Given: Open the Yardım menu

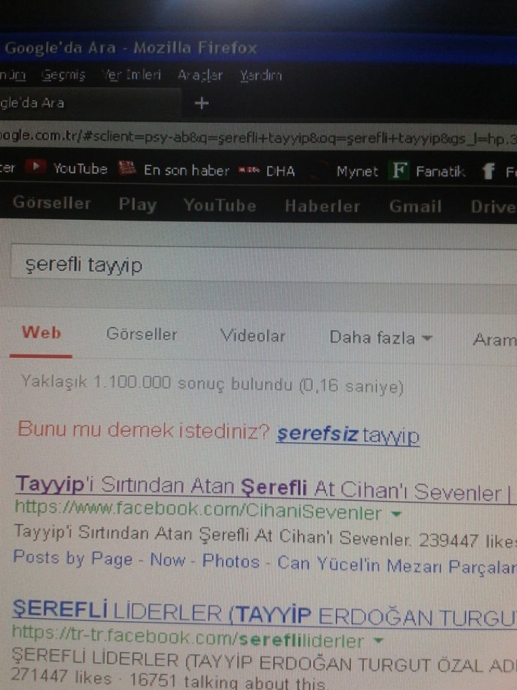Looking at the screenshot, I should (x=261, y=76).
